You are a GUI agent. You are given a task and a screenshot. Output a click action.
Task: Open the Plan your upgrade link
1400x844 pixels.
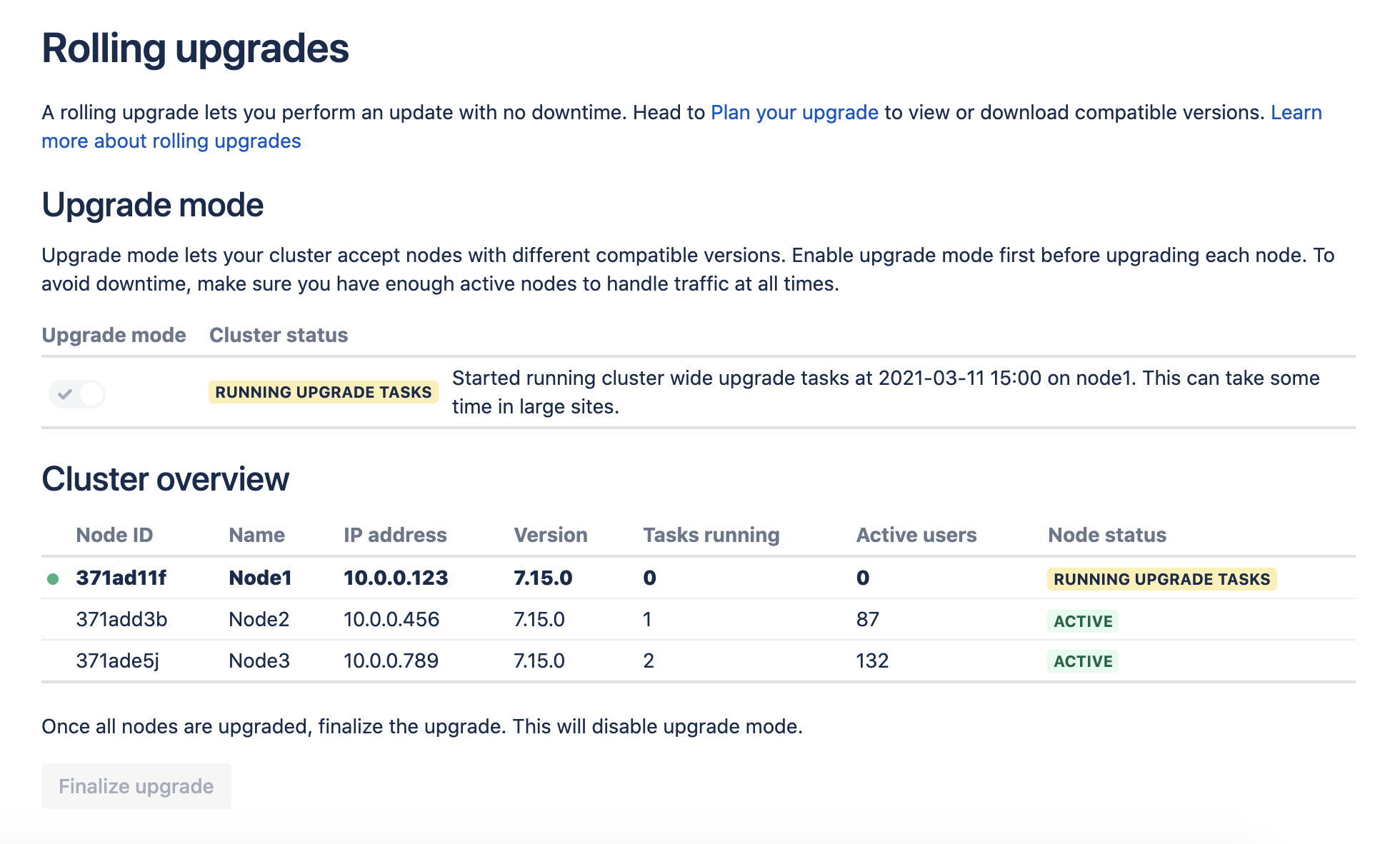[794, 113]
